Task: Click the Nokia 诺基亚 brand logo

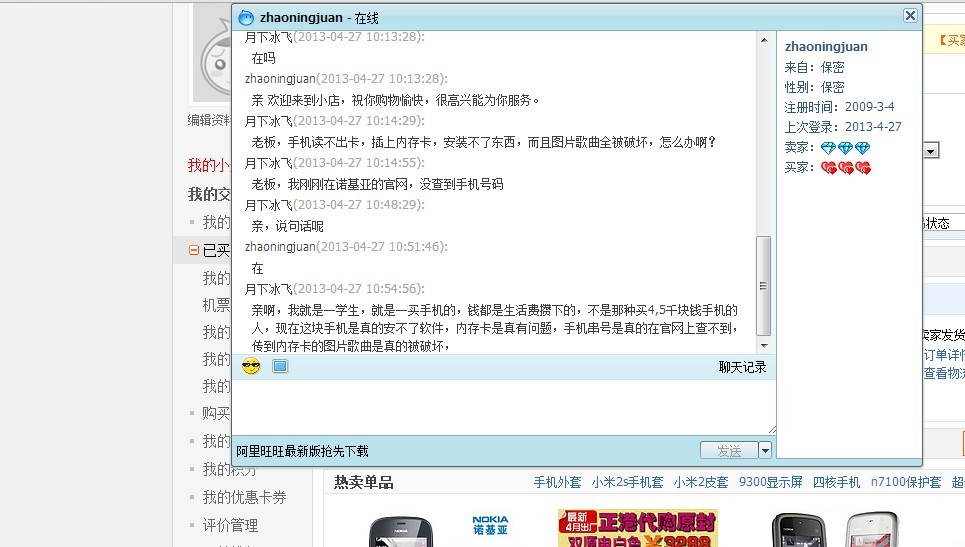Action: (x=491, y=525)
